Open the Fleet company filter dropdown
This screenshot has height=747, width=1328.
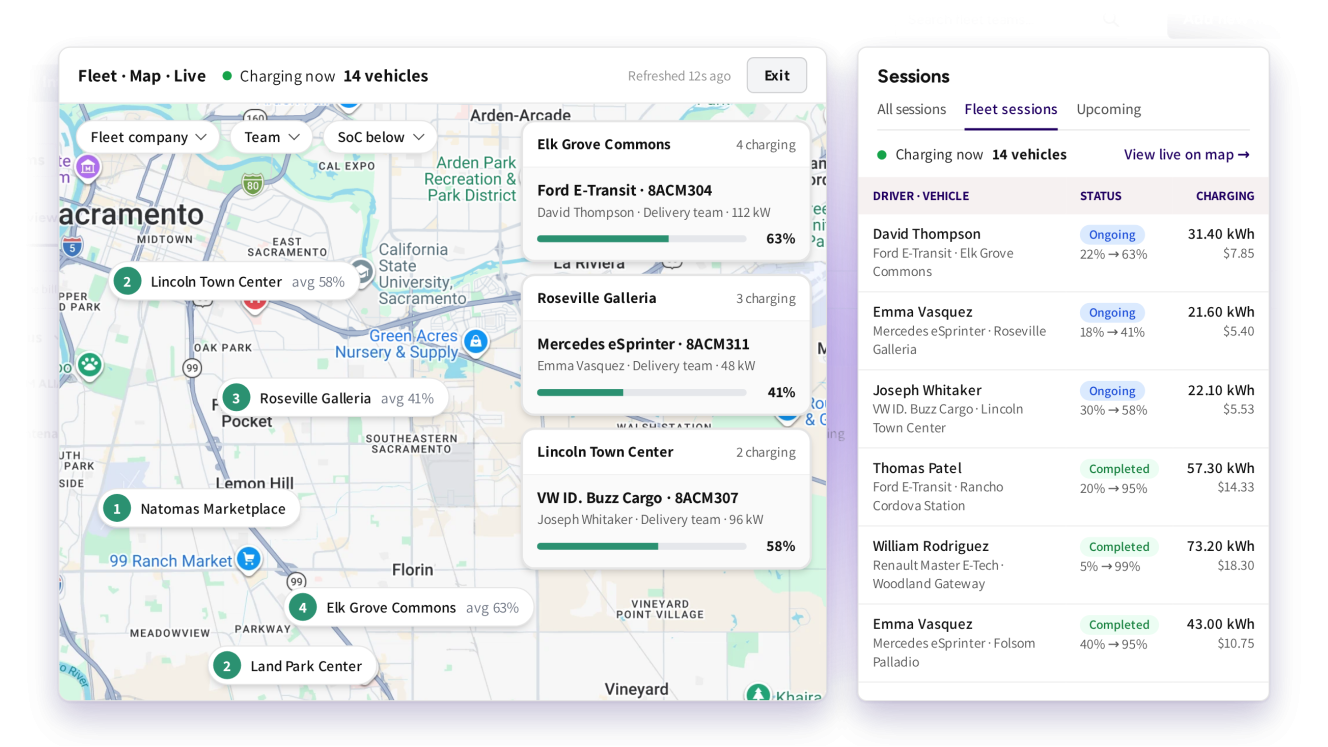[x=148, y=137]
